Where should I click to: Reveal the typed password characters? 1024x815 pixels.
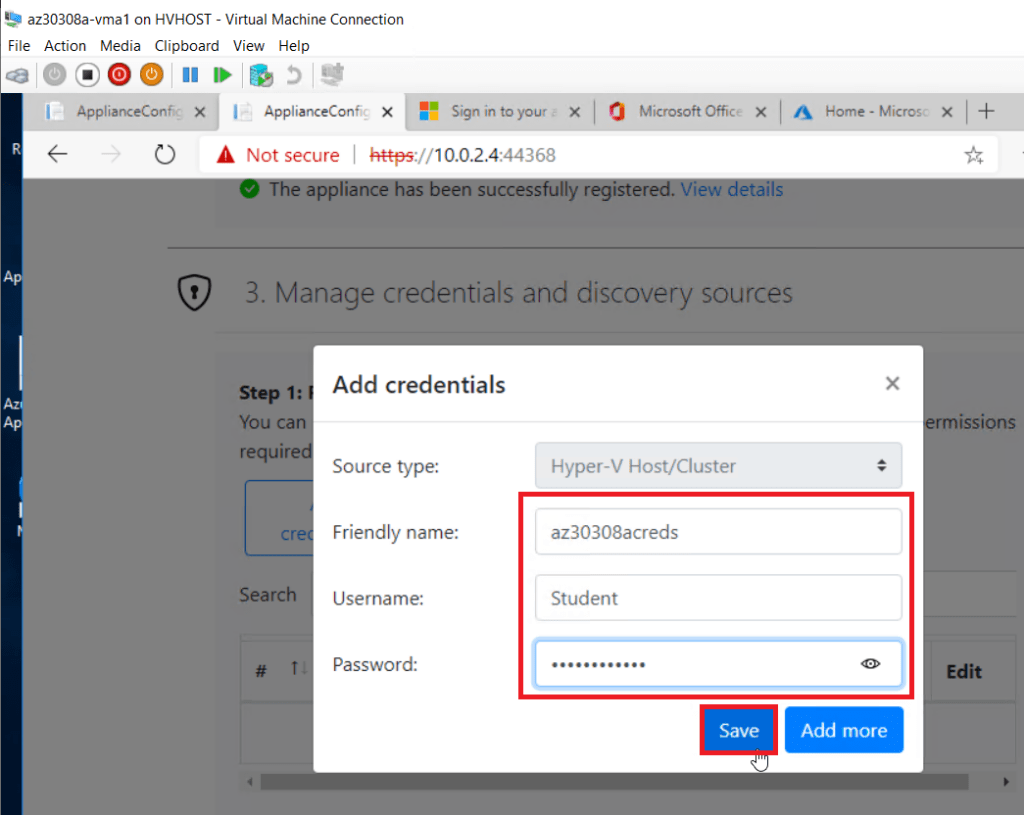pos(869,663)
